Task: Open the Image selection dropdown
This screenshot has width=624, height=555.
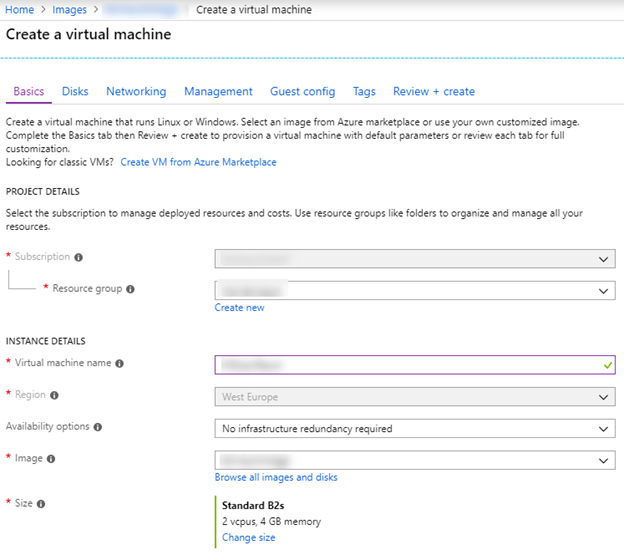Action: (x=415, y=460)
